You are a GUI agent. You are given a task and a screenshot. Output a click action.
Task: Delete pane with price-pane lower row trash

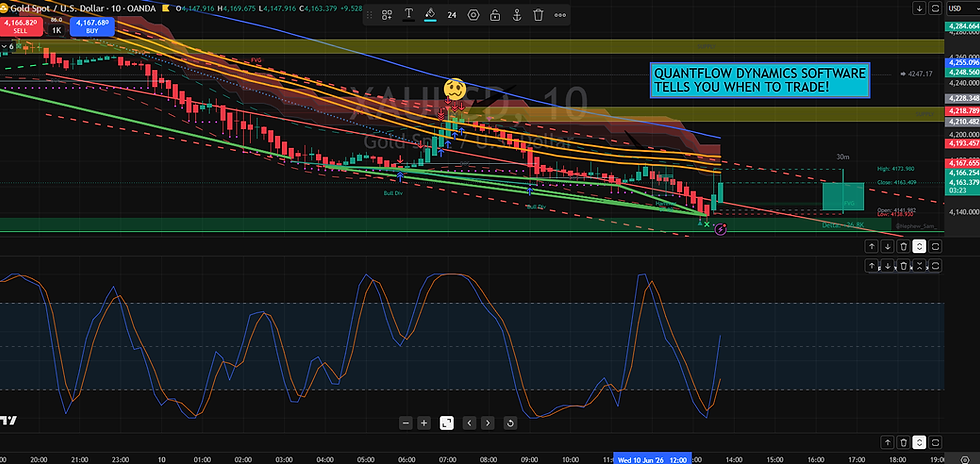point(903,246)
